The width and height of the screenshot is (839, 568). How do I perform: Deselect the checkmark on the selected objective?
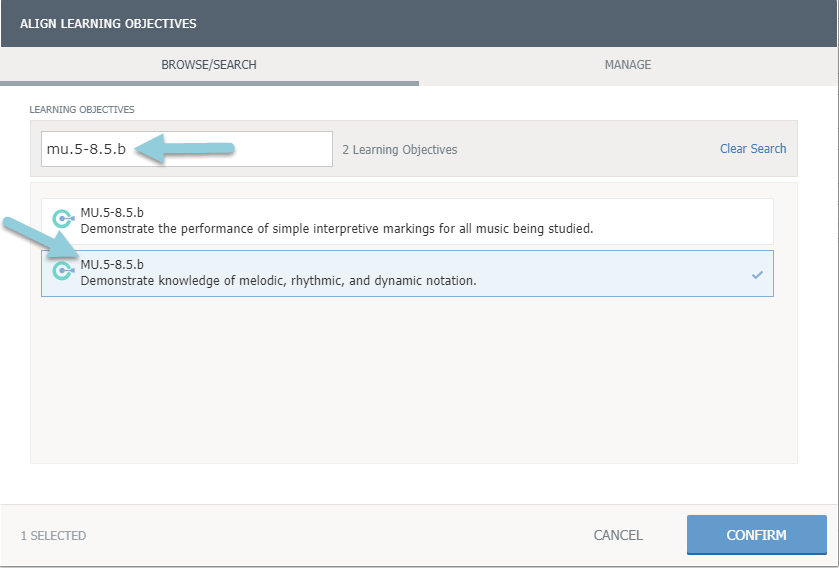[757, 274]
